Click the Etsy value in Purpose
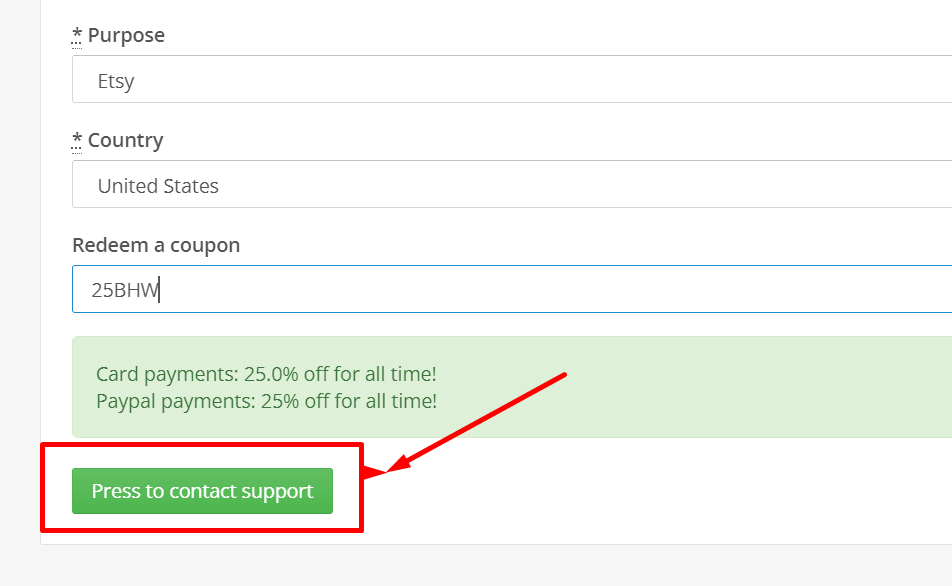This screenshot has width=952, height=586. pos(116,81)
